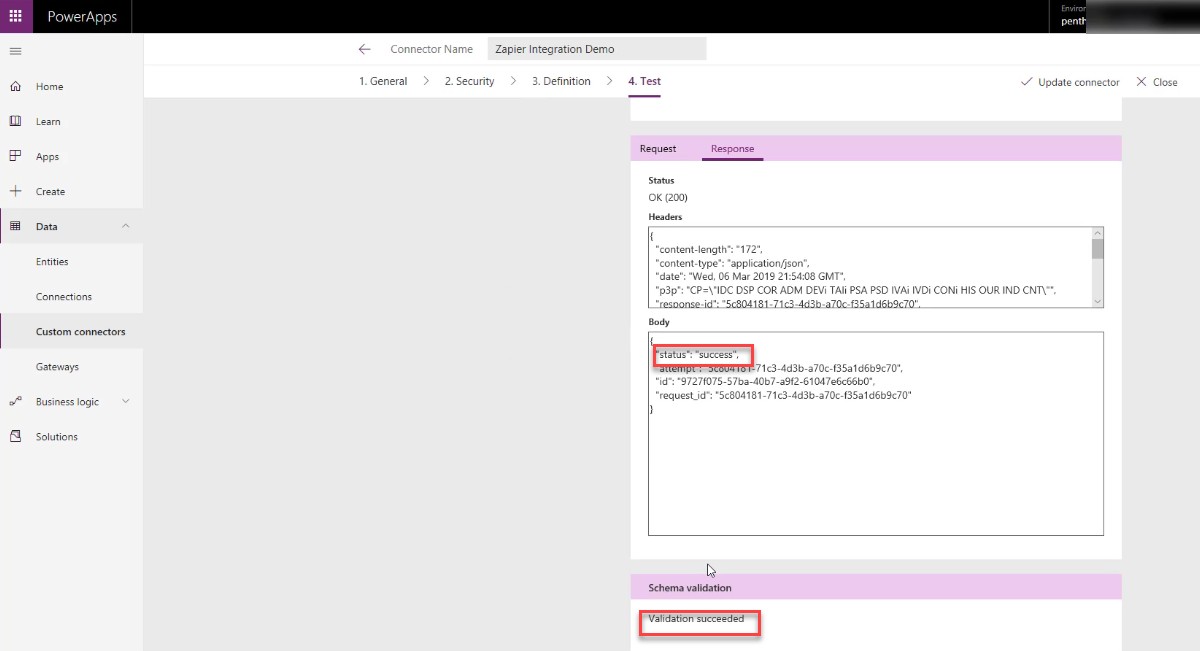
Task: Go back using the left arrow
Action: point(364,49)
